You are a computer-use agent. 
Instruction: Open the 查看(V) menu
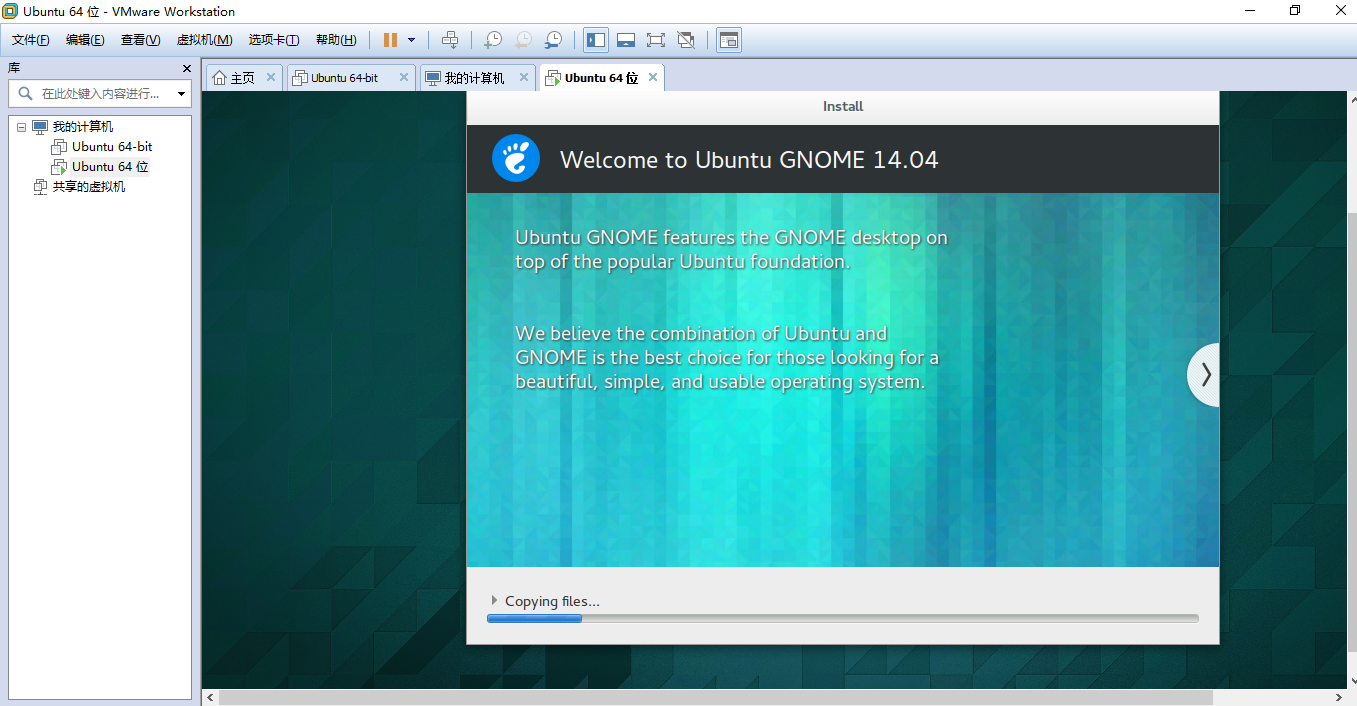pos(140,40)
